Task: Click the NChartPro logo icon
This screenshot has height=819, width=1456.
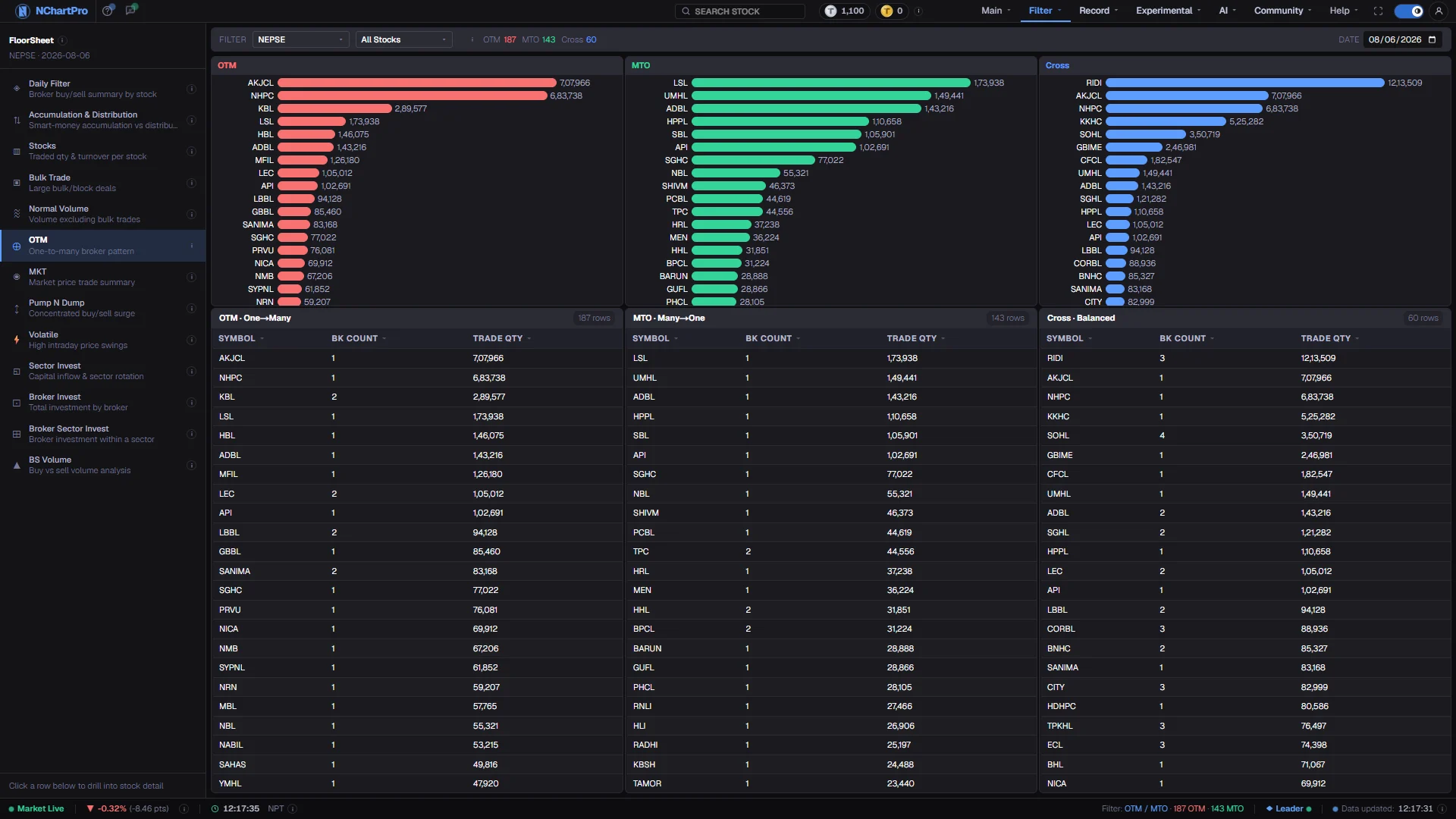Action: [x=23, y=11]
